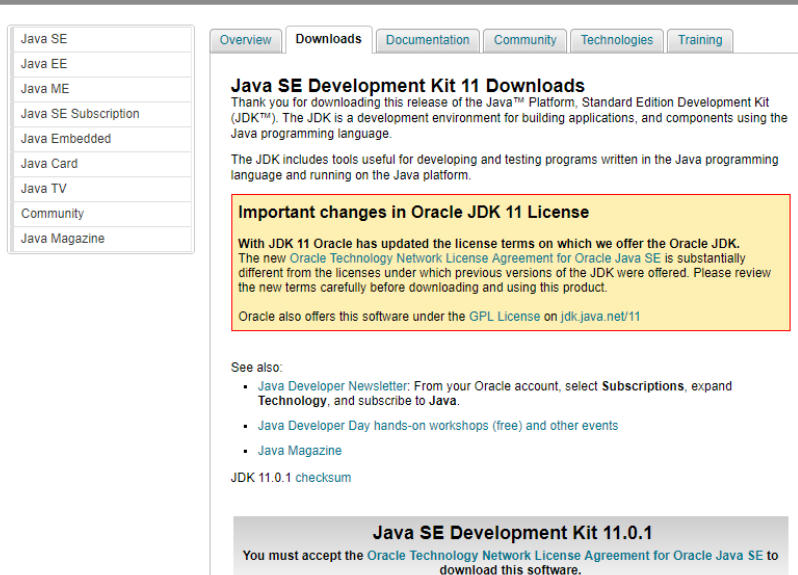This screenshot has width=798, height=575.
Task: Visit the jdk.java.net/11 link
Action: coord(600,316)
